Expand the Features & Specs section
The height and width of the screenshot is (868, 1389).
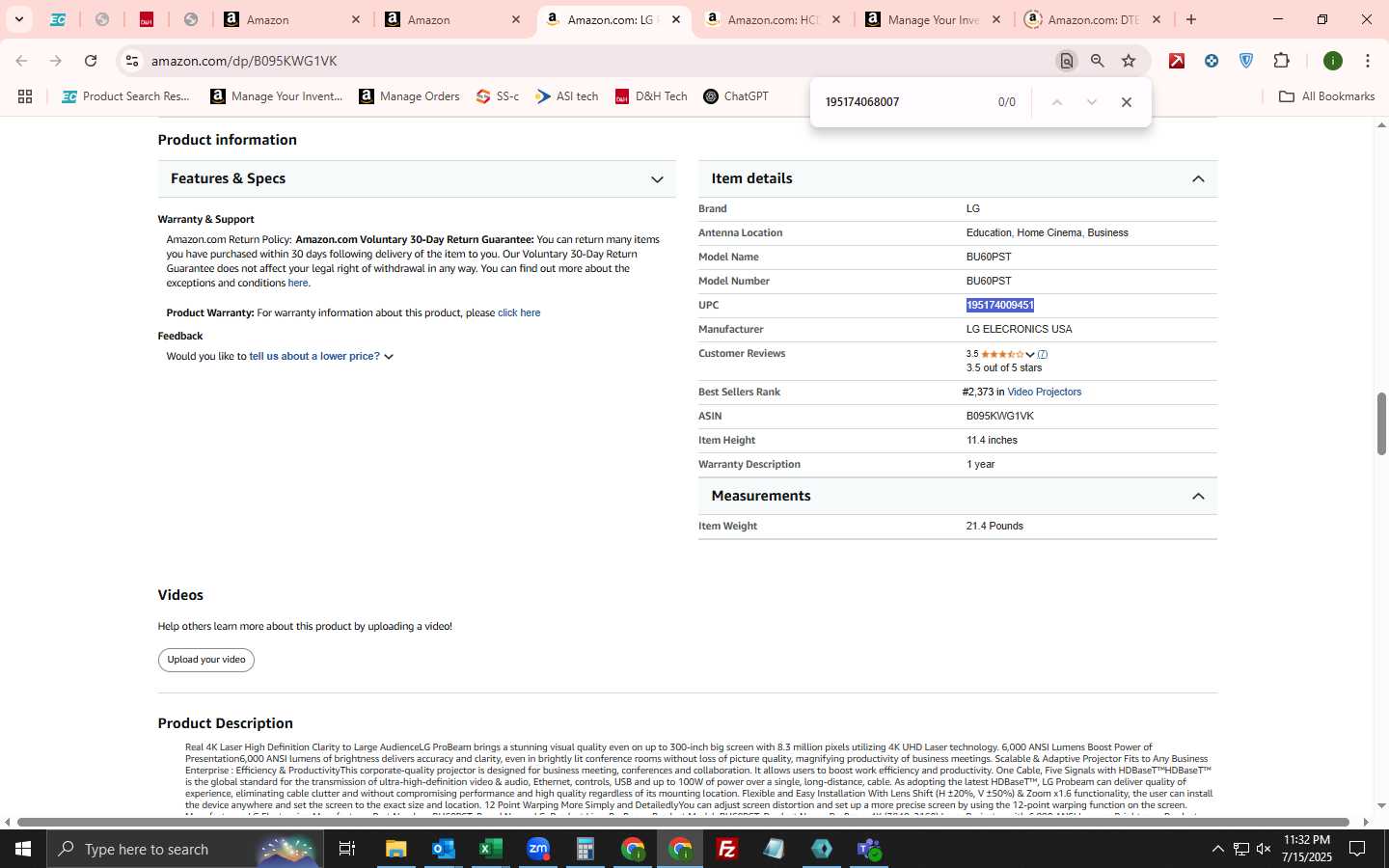[x=417, y=178]
